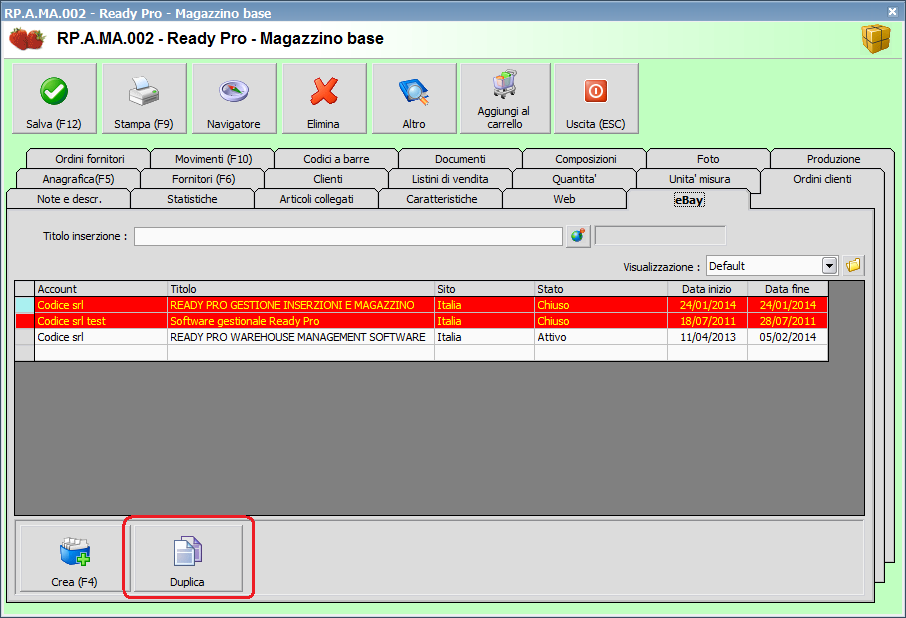Image resolution: width=906 pixels, height=618 pixels.
Task: Select the Statistiche tab
Action: (192, 199)
